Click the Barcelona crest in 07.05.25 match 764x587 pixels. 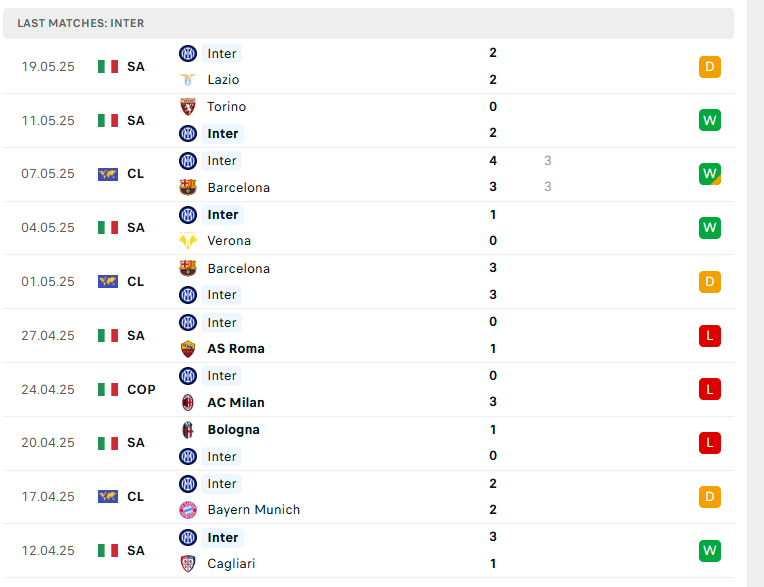tap(188, 187)
